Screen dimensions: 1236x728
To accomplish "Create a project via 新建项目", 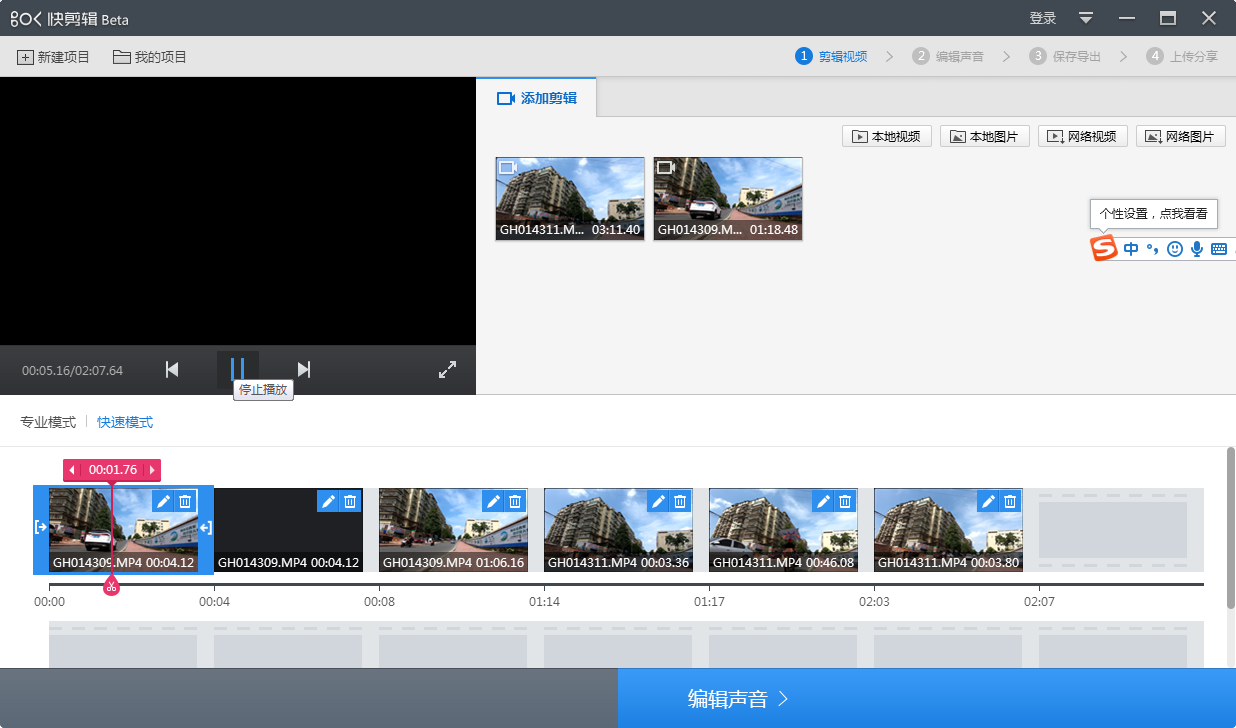I will pos(53,57).
